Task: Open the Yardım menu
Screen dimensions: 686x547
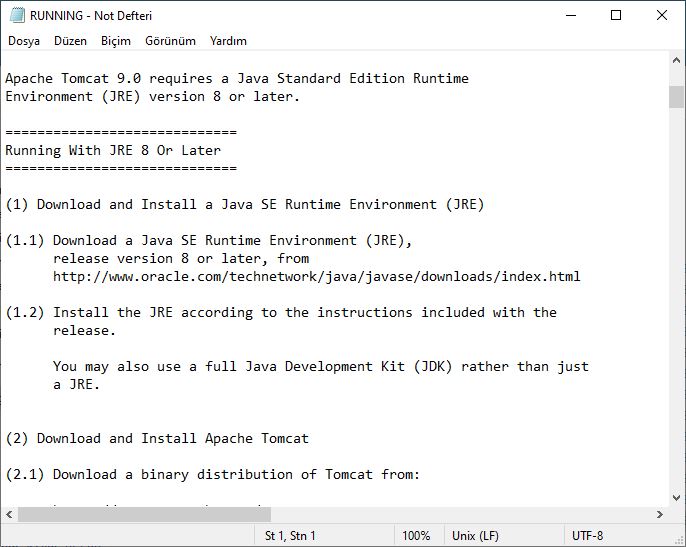Action: [x=228, y=41]
